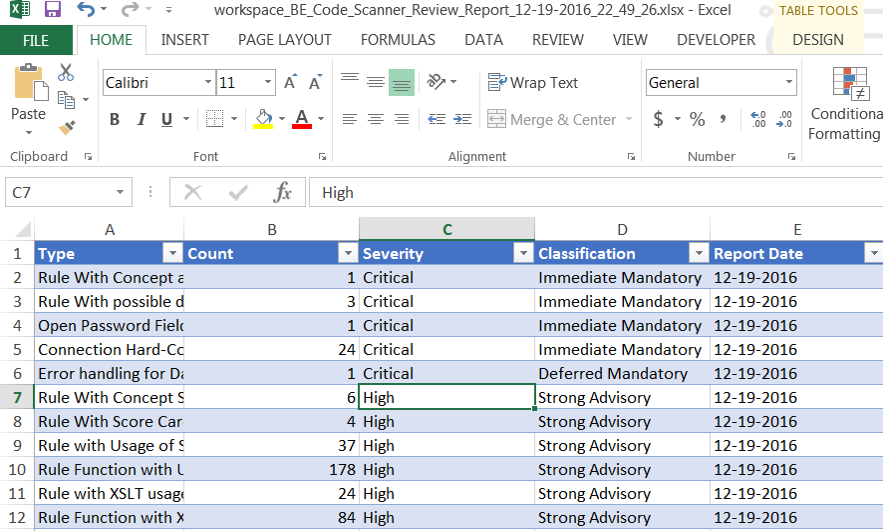Click the Borders icon in Font group
Viewport: 883px width, 531px height.
tap(214, 119)
